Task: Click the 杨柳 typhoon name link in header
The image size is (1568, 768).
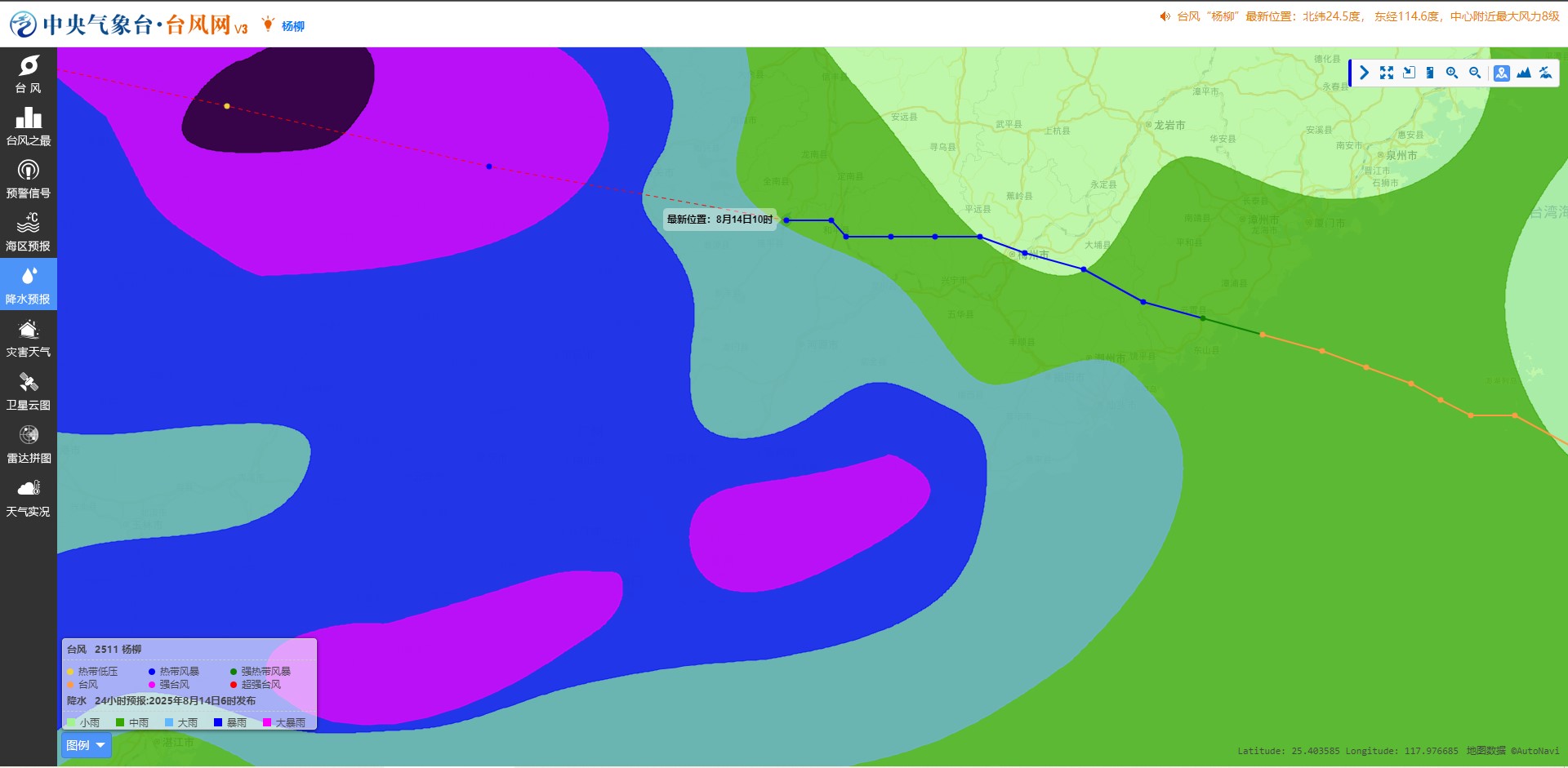Action: [x=293, y=26]
